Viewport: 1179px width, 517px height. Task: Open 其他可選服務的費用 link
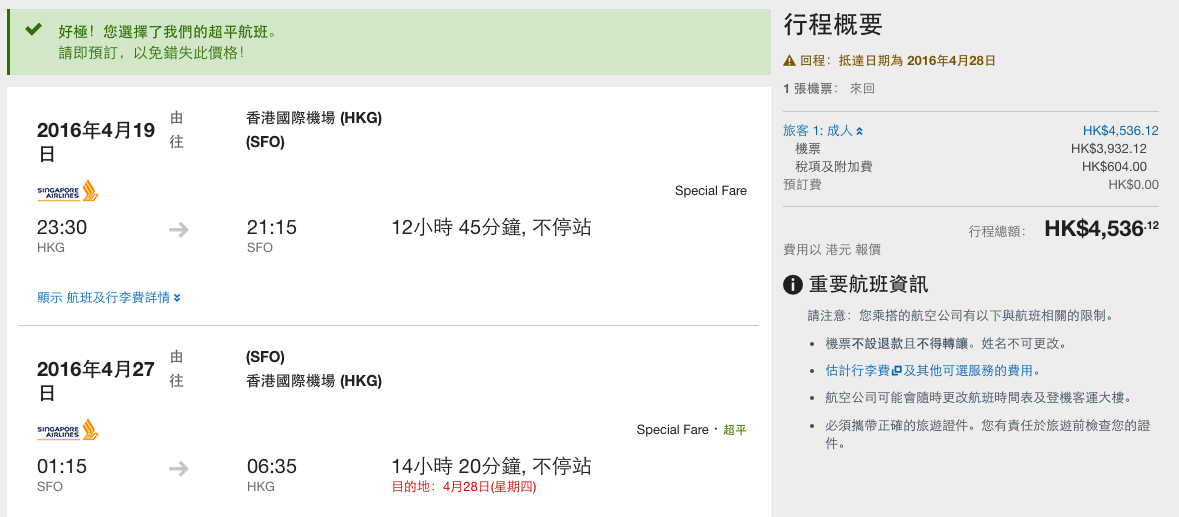[x=976, y=370]
